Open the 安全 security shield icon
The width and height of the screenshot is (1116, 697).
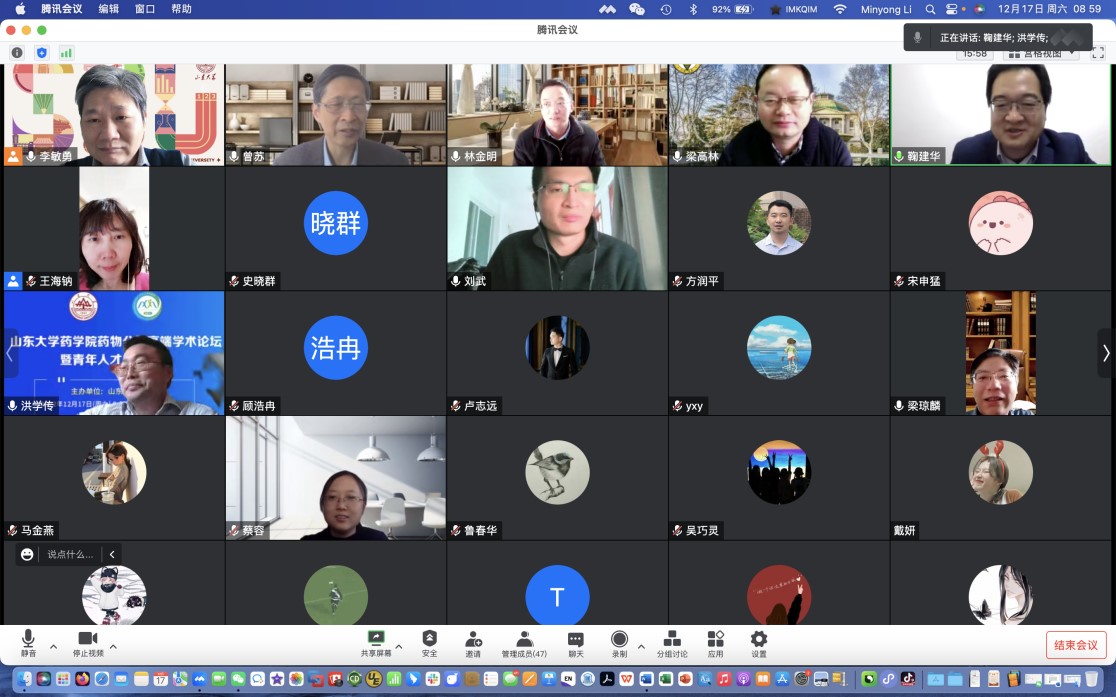coord(429,642)
